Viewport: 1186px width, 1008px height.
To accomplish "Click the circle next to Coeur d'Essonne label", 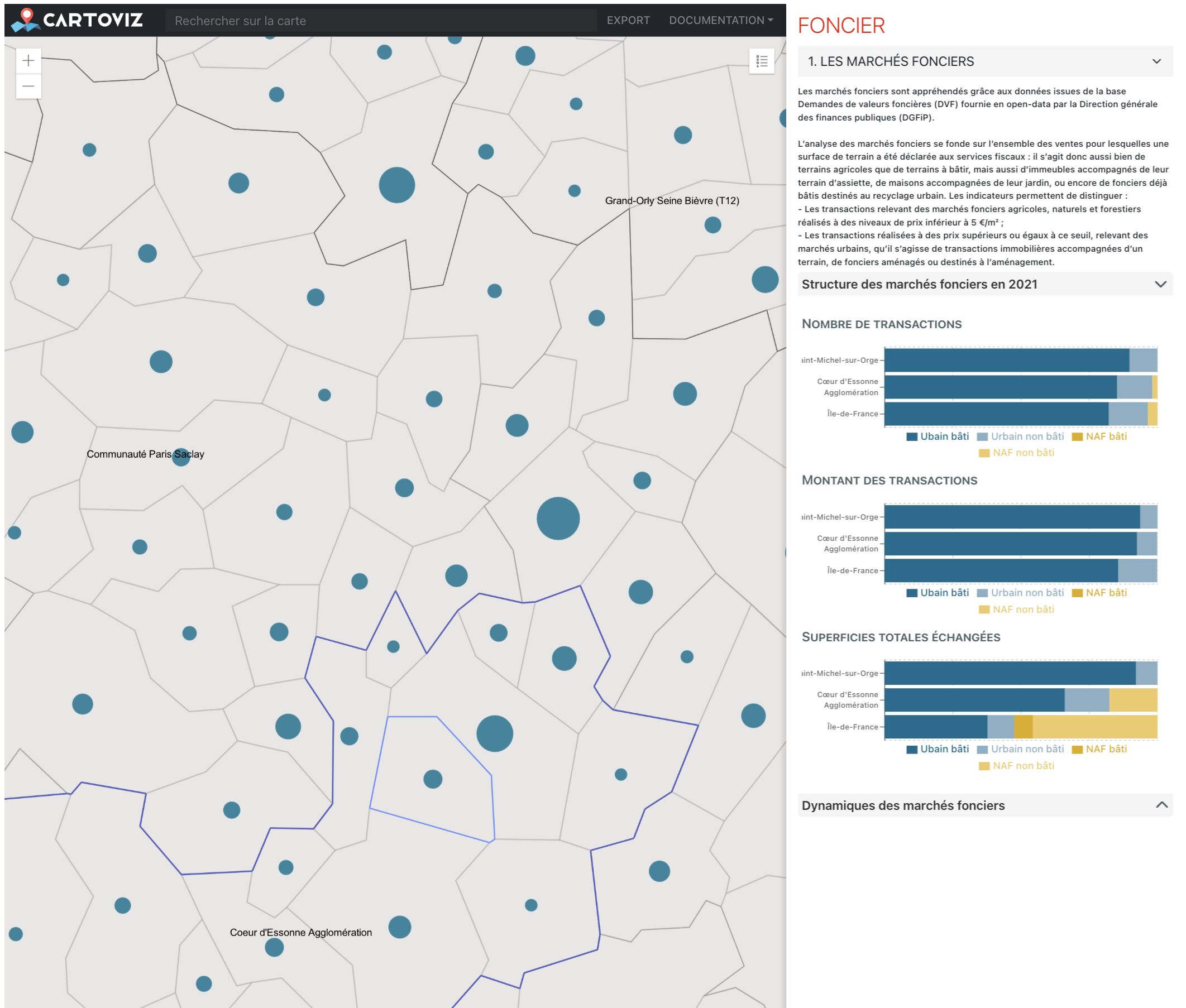I will [400, 927].
